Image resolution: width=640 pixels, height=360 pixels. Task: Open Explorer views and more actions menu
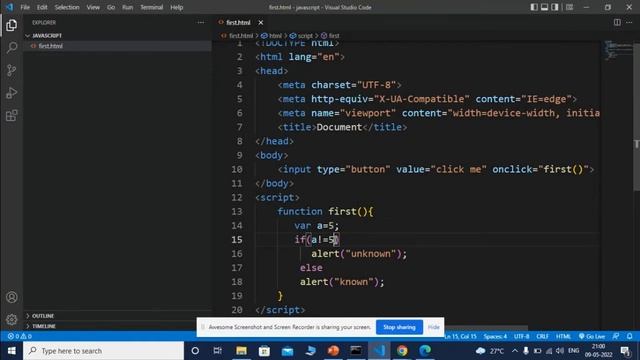[200, 22]
